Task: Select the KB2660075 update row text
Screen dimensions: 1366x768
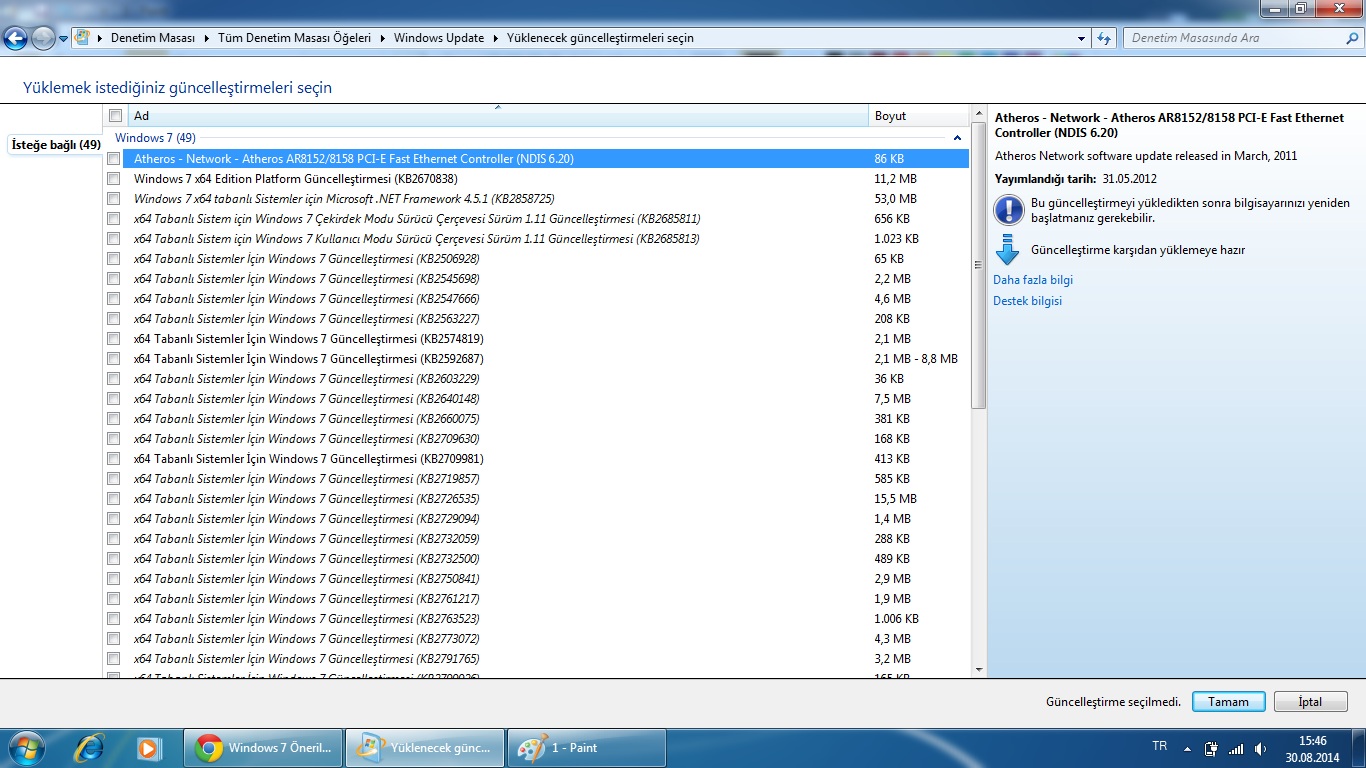Action: [306, 419]
